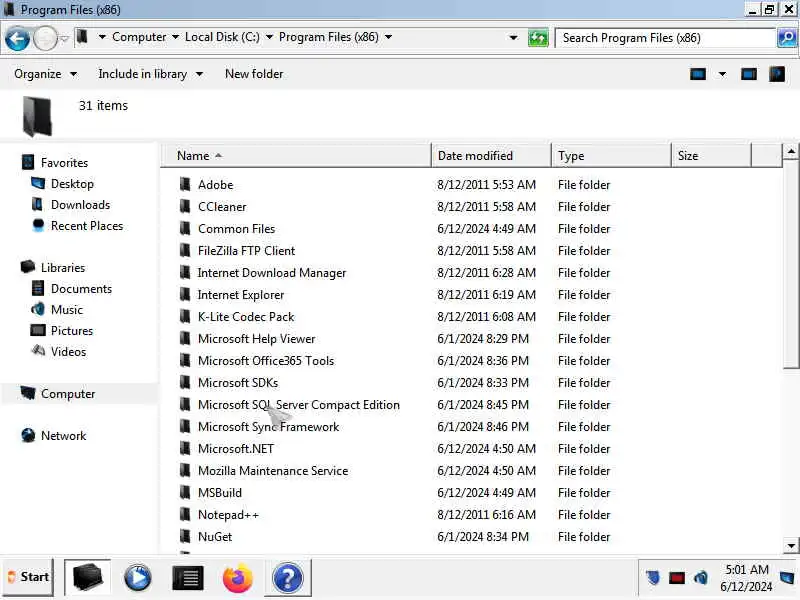The height and width of the screenshot is (600, 800).
Task: Click the green Refresh button in address bar
Action: (x=538, y=38)
